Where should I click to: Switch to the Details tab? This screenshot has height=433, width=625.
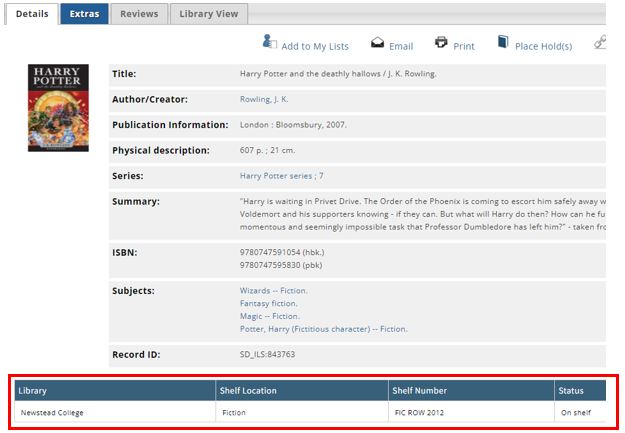(29, 14)
